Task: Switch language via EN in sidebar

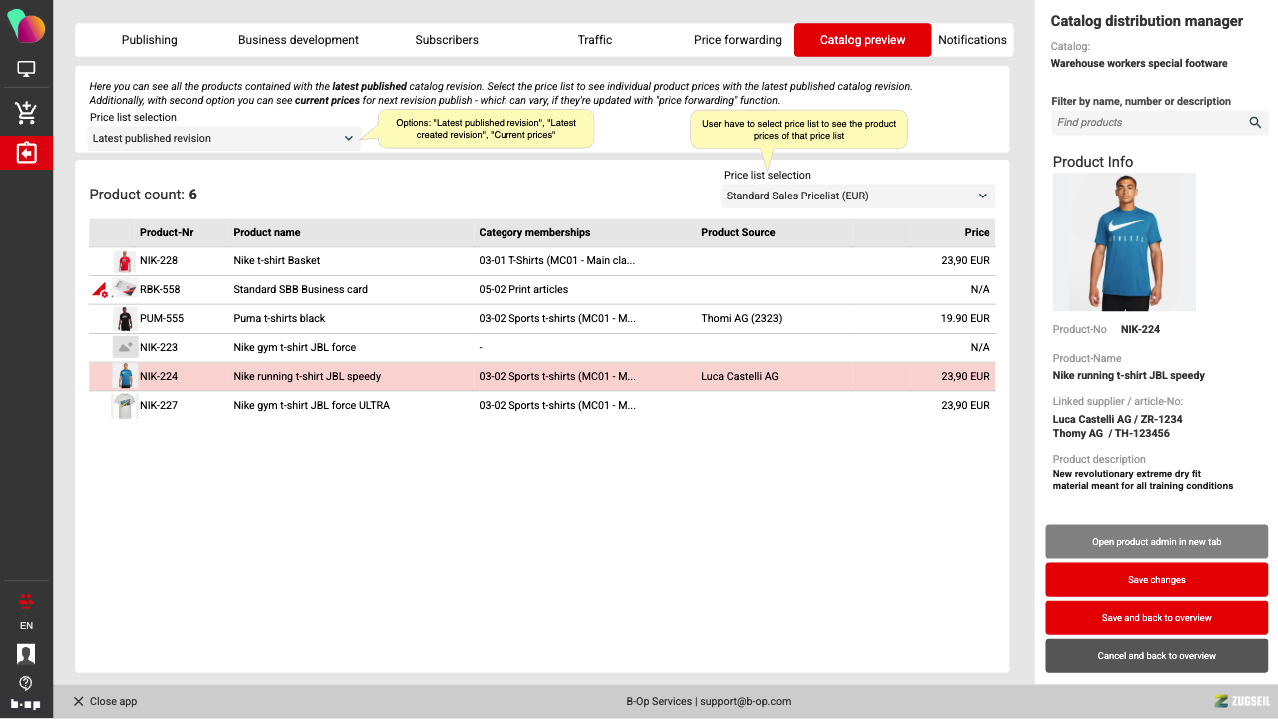Action: point(26,626)
